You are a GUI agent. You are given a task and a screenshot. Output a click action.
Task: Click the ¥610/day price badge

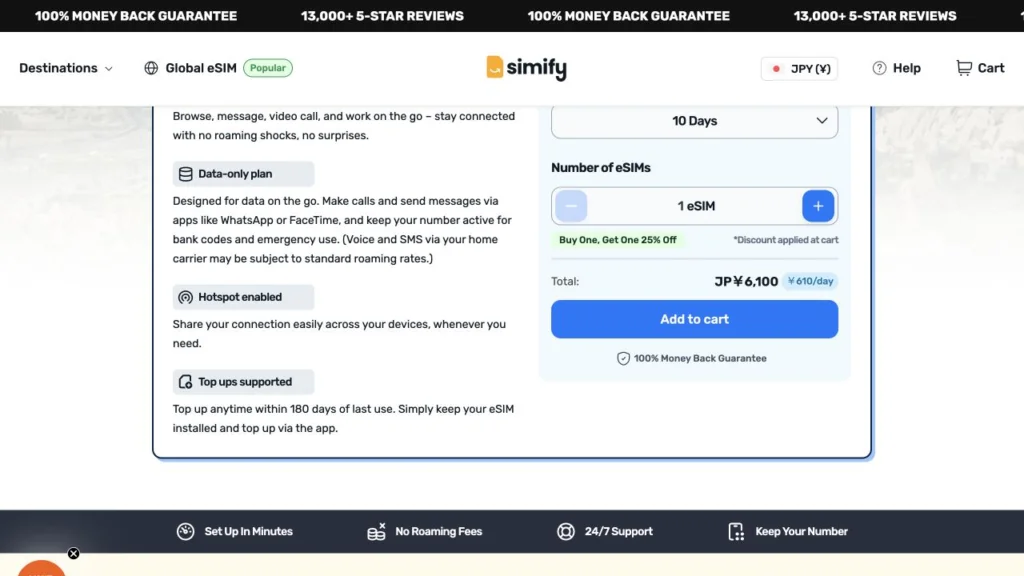point(810,281)
